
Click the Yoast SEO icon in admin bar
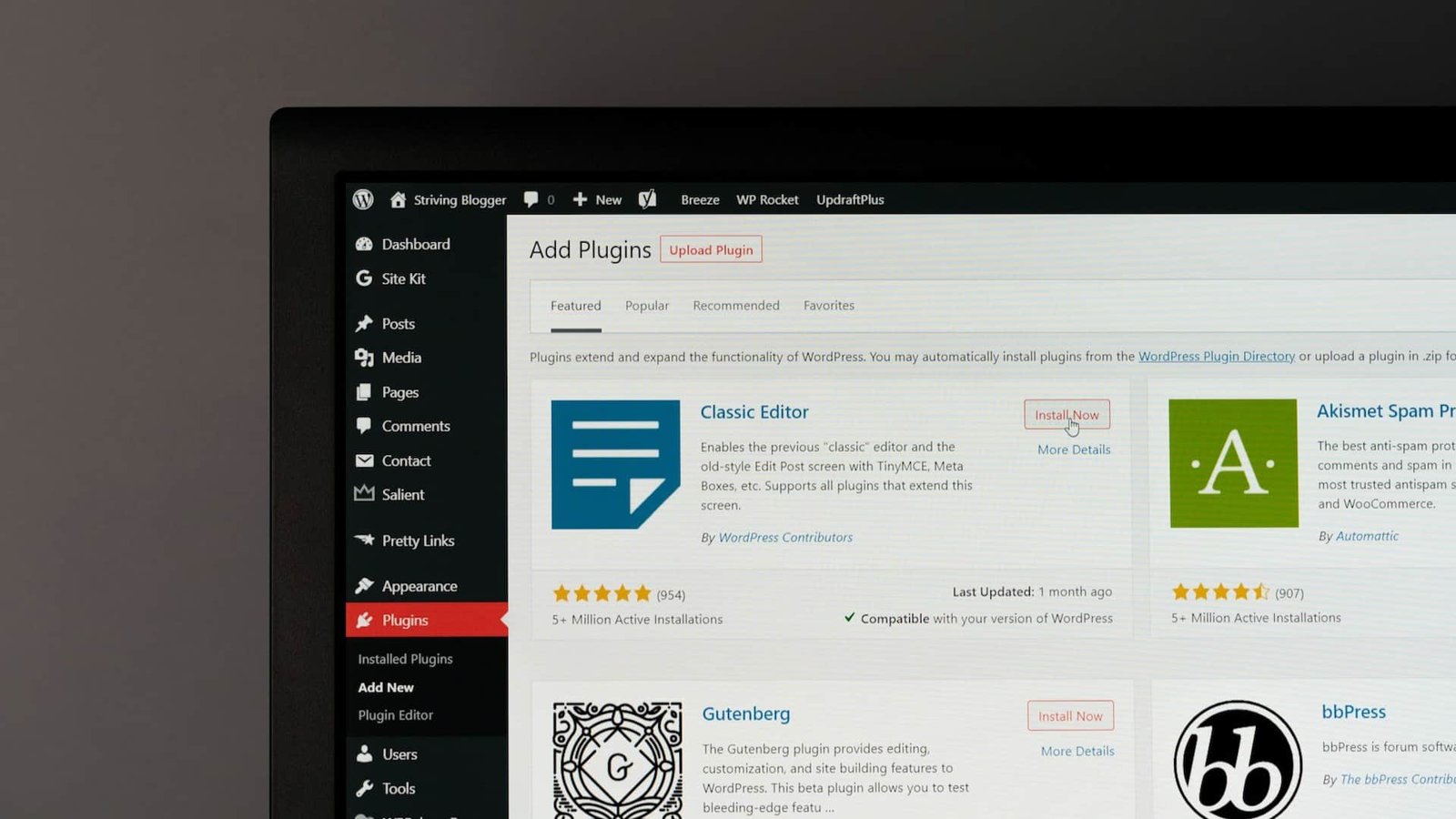click(x=647, y=199)
